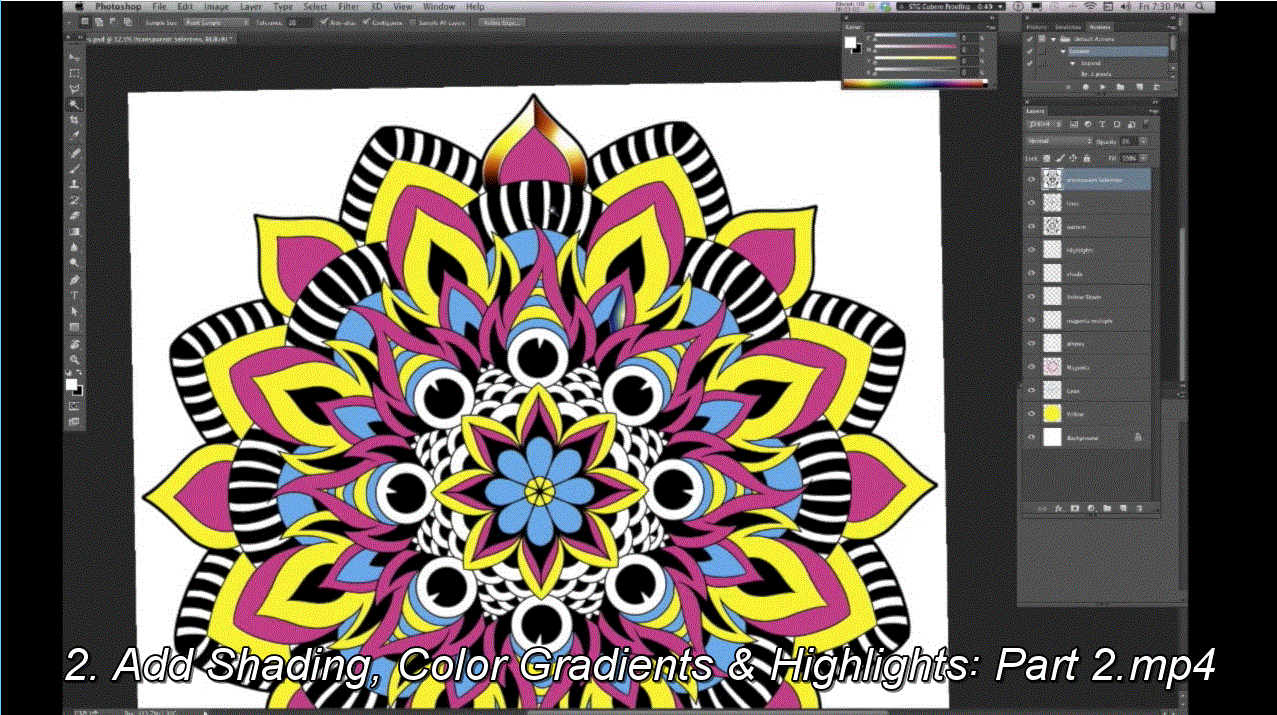The height and width of the screenshot is (715, 1277).
Task: Click Create new group folder icon
Action: (1107, 508)
